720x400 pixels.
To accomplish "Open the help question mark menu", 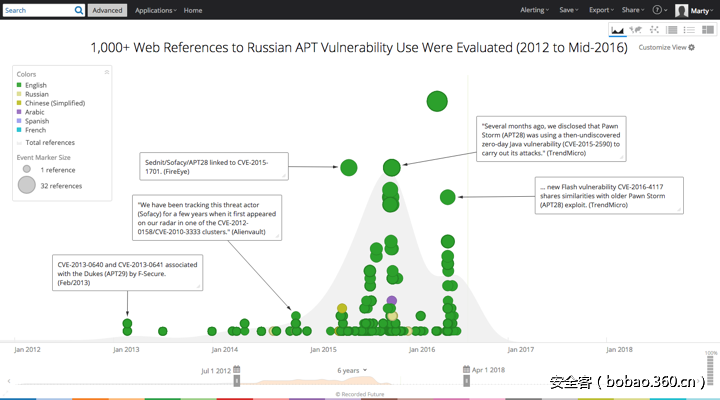I will (x=660, y=10).
